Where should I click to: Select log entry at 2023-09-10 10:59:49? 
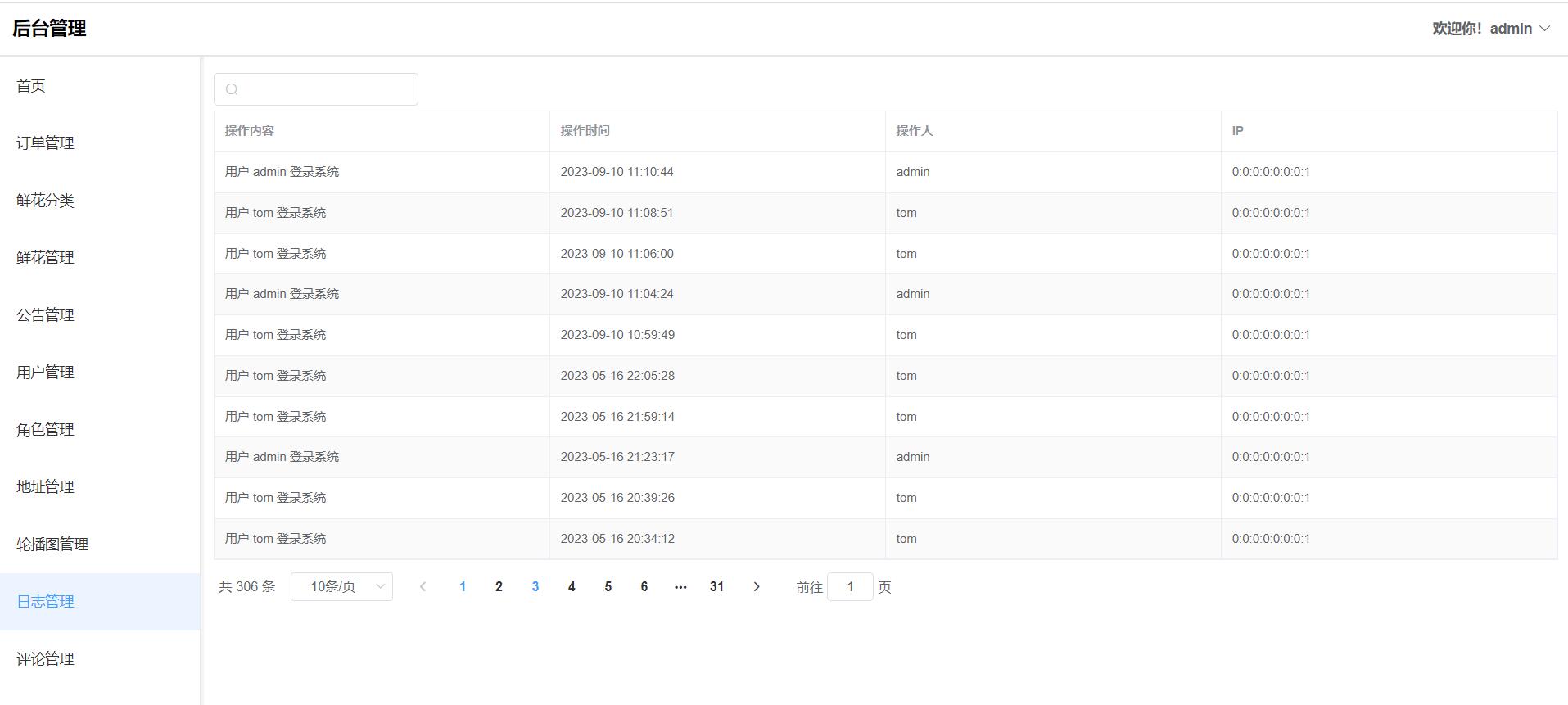coord(885,335)
